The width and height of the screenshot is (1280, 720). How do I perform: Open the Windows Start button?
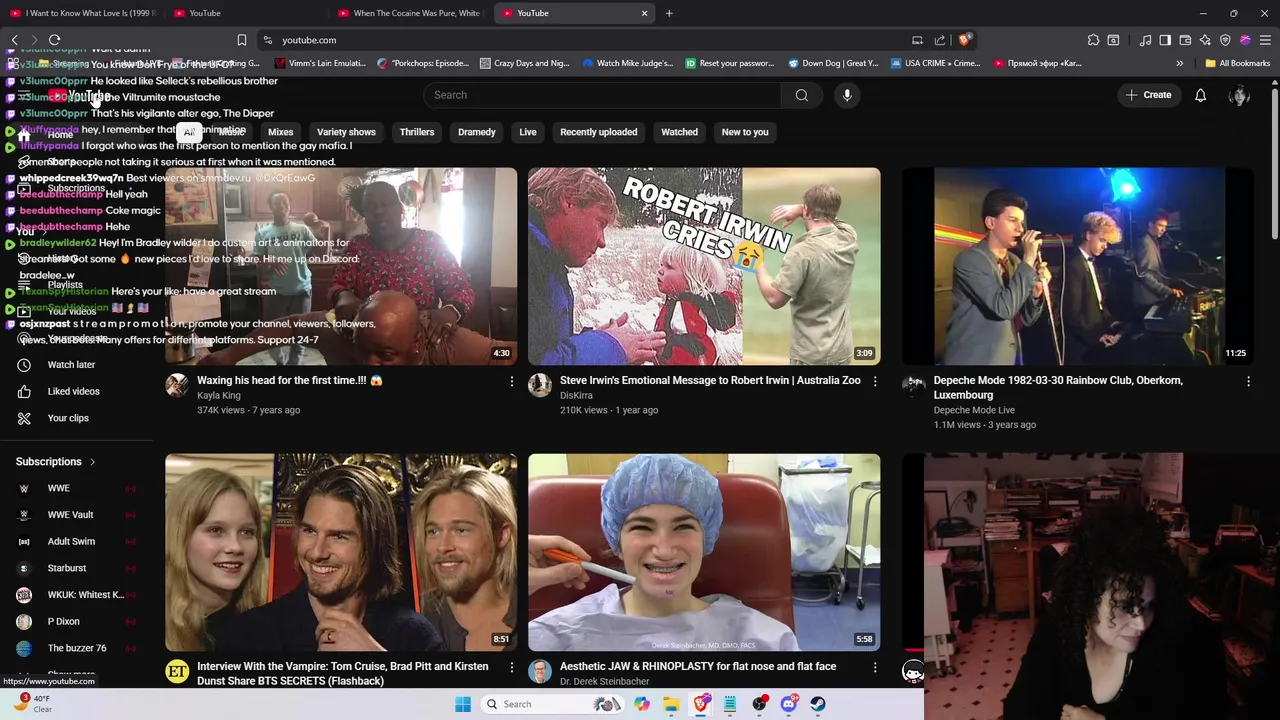coord(462,704)
